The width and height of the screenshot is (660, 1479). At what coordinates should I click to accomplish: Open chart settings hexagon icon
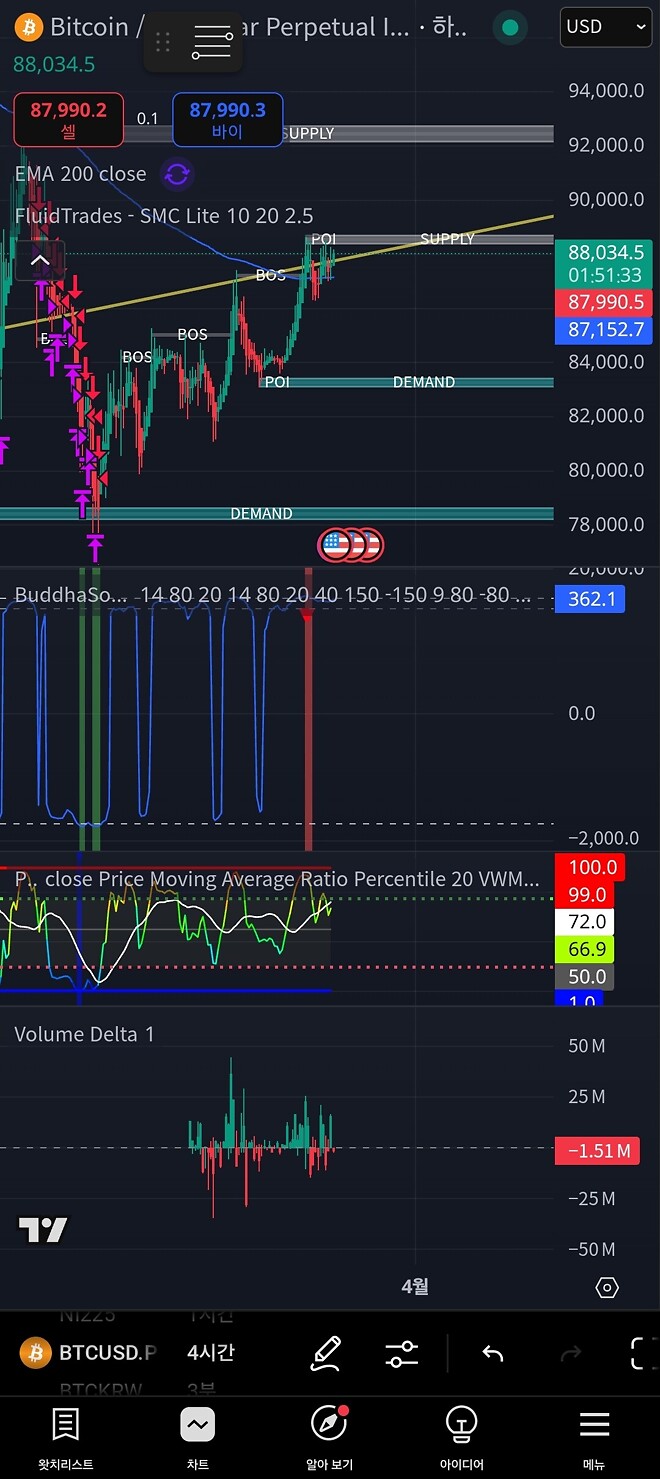click(607, 1287)
